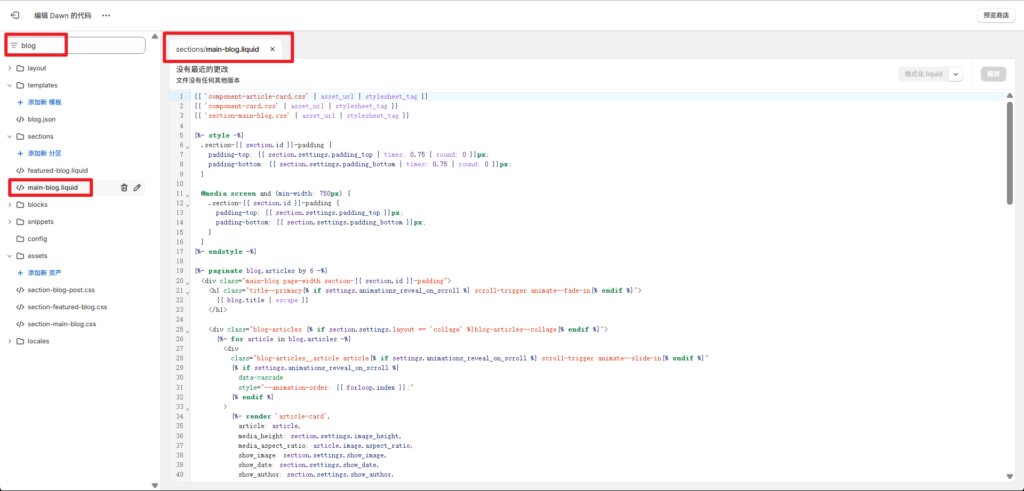The width and height of the screenshot is (1024, 491).
Task: Open dropdown arrow next to Format liquid
Action: point(956,74)
